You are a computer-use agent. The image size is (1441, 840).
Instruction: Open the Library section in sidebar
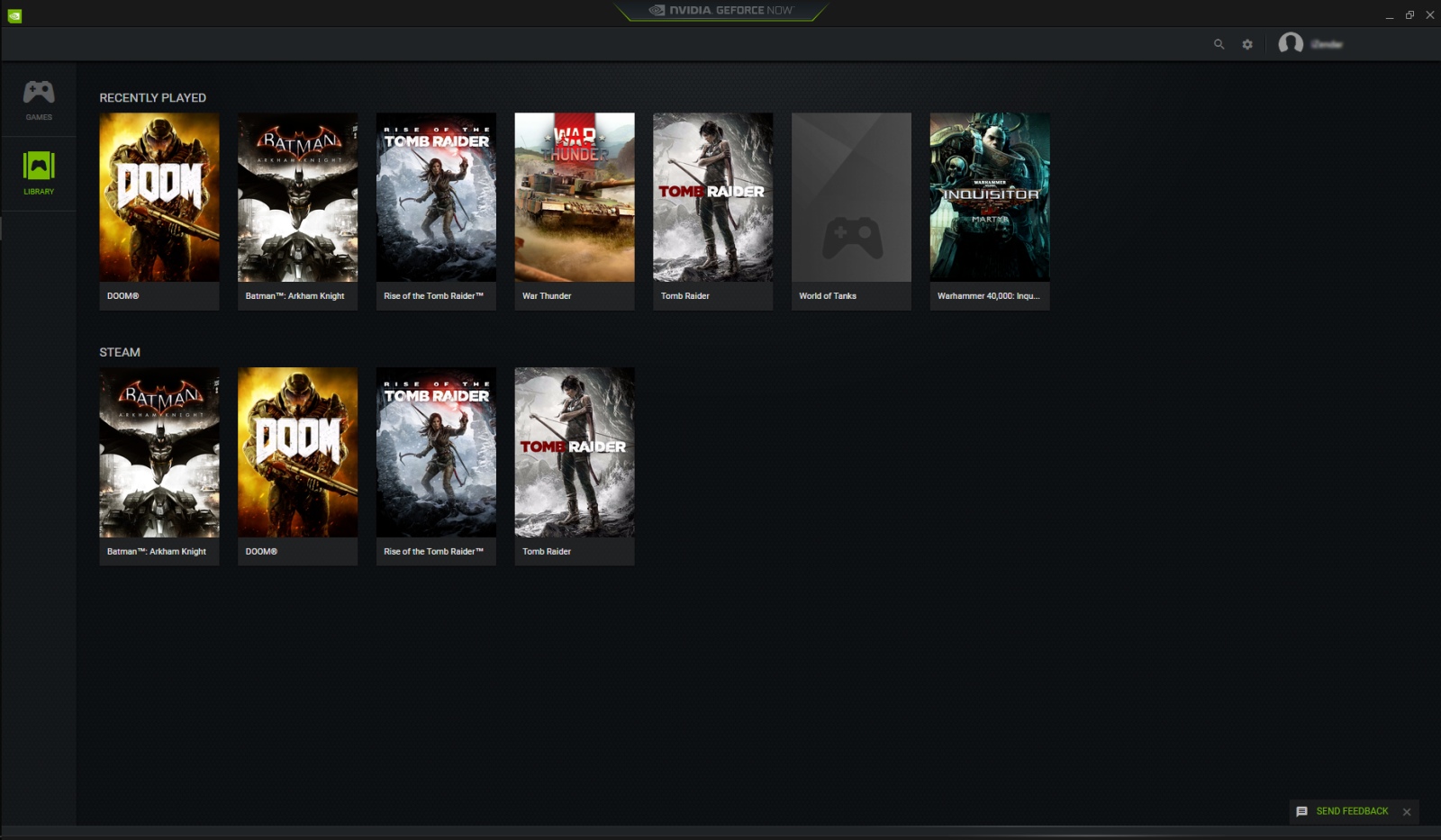39,173
